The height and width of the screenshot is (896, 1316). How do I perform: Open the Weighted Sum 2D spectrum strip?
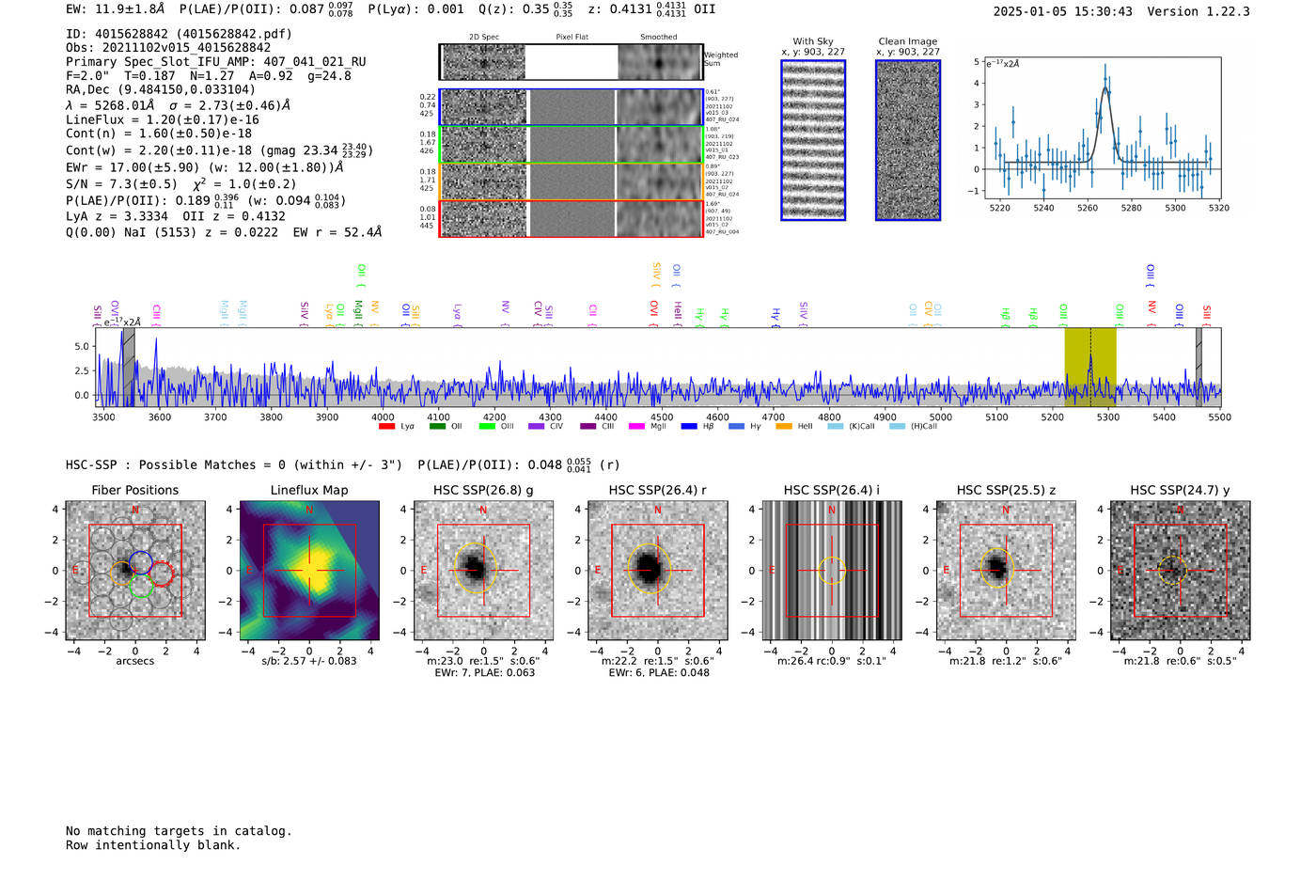point(571,62)
